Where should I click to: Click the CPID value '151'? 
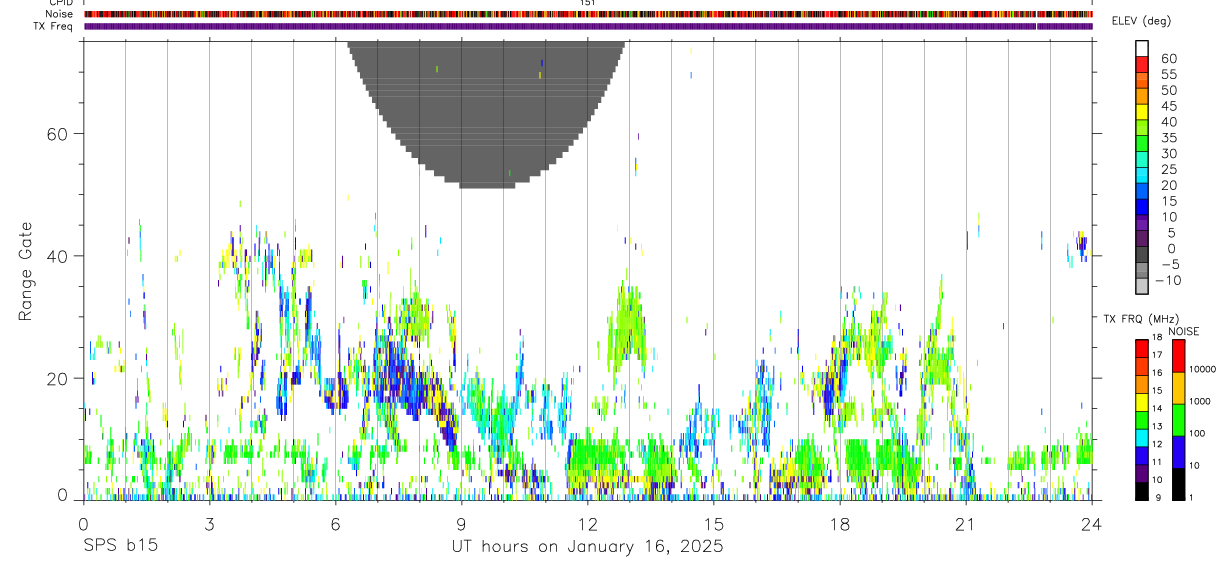(588, 3)
